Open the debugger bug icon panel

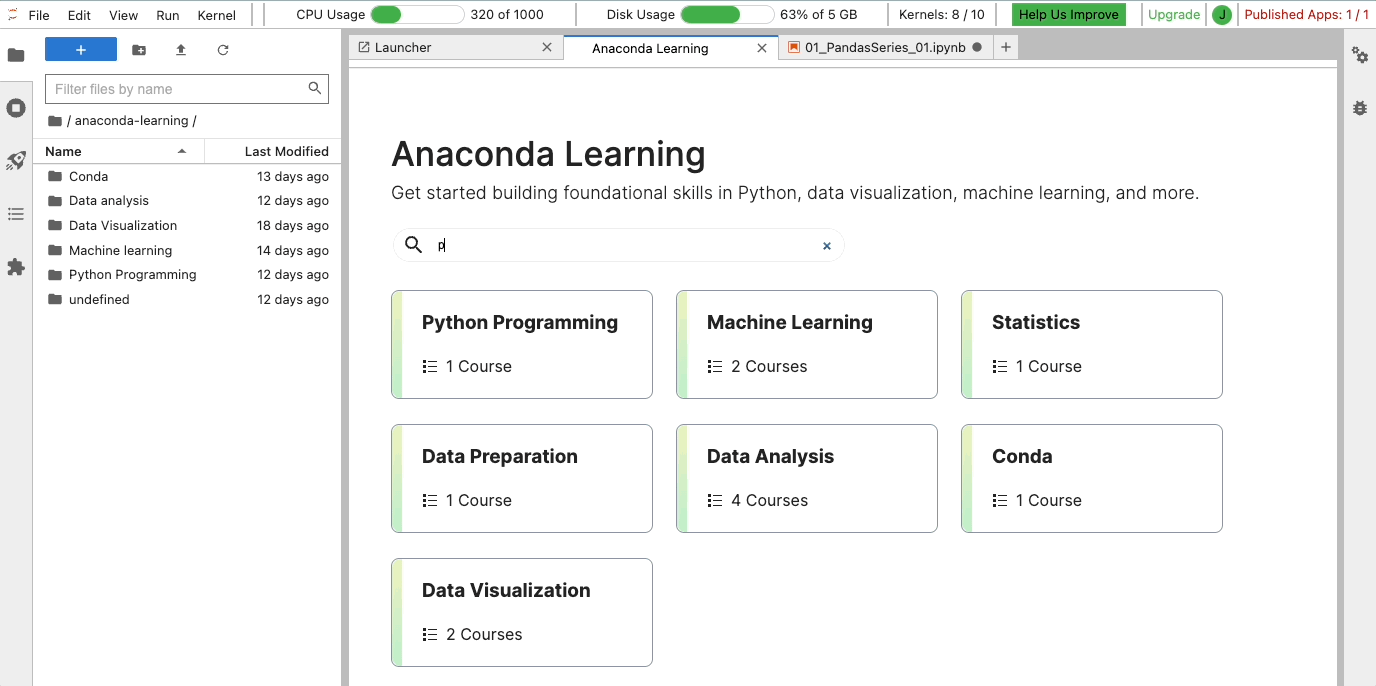(x=1360, y=108)
